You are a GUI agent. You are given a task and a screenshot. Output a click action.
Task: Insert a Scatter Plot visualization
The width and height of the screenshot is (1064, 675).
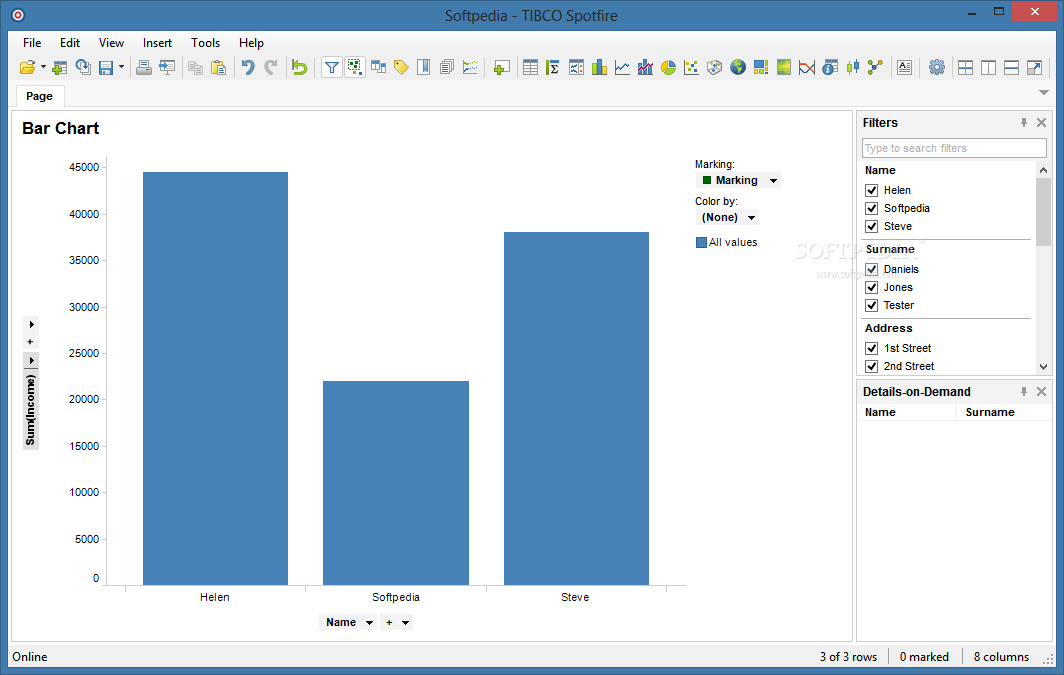691,67
